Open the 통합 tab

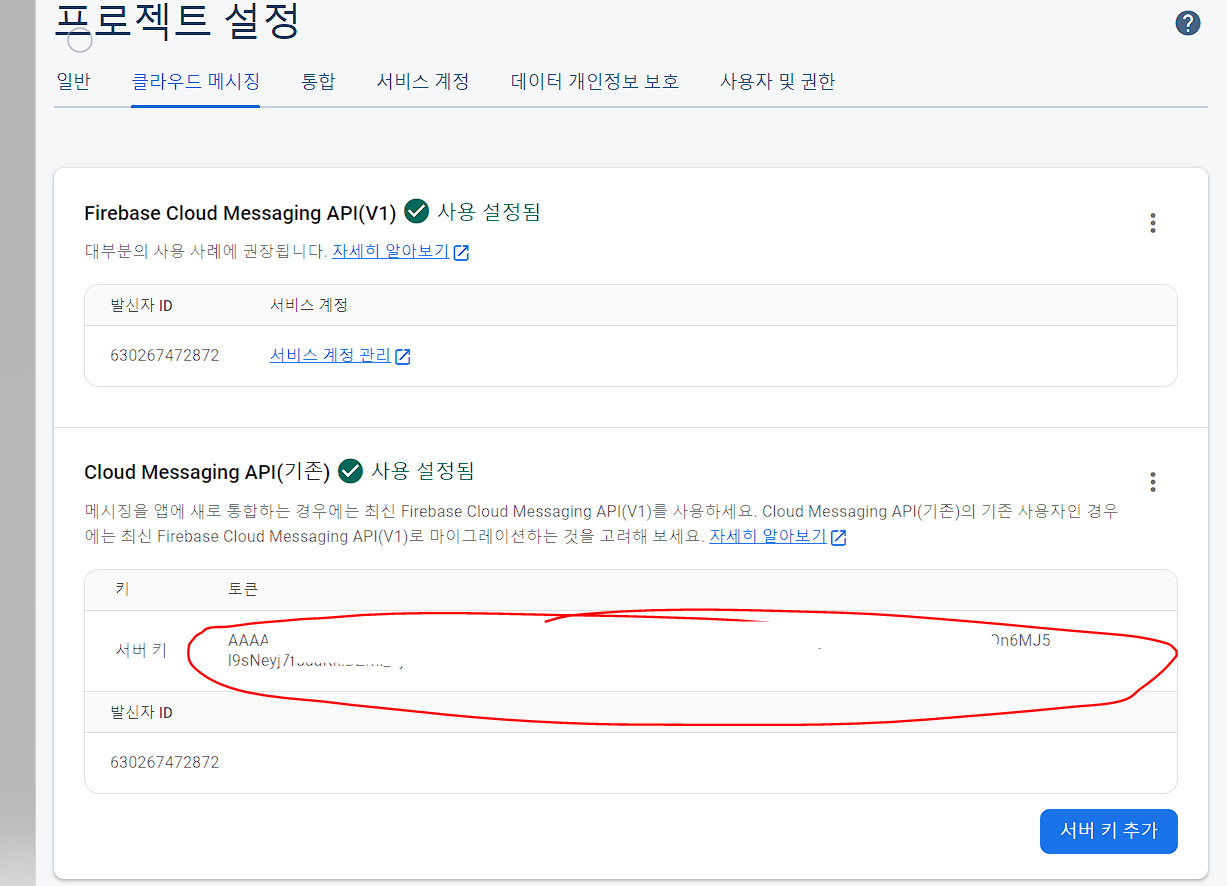pos(318,82)
